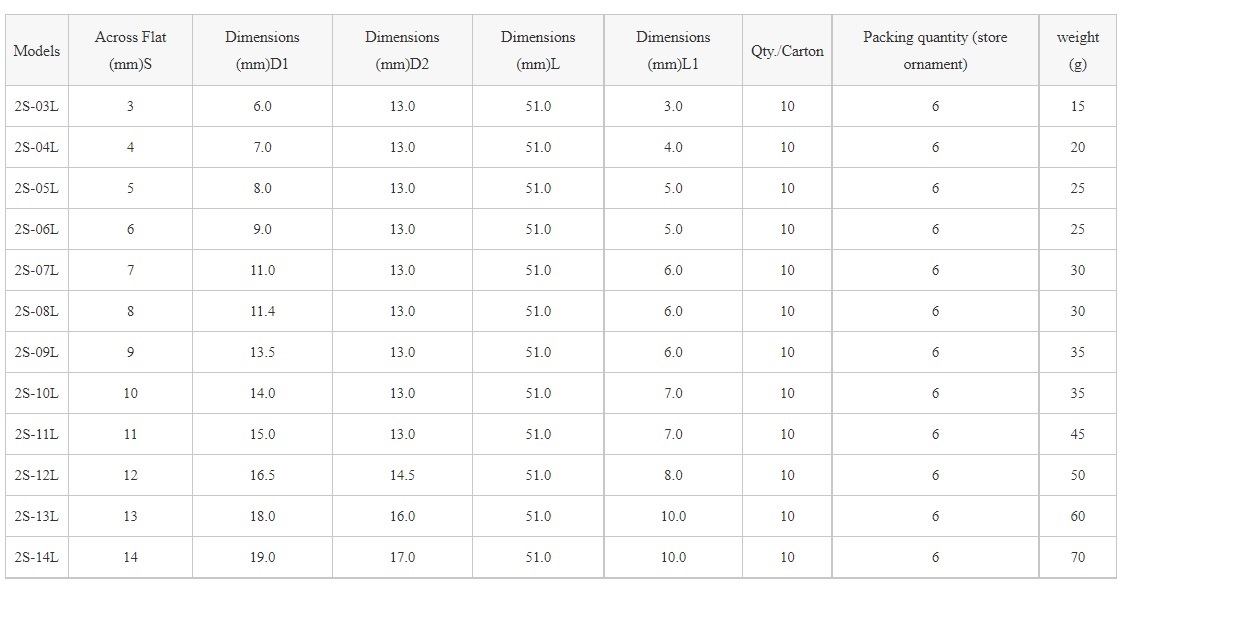Click the 11.4 D1 dimension value
This screenshot has height=623, width=1243.
point(262,311)
